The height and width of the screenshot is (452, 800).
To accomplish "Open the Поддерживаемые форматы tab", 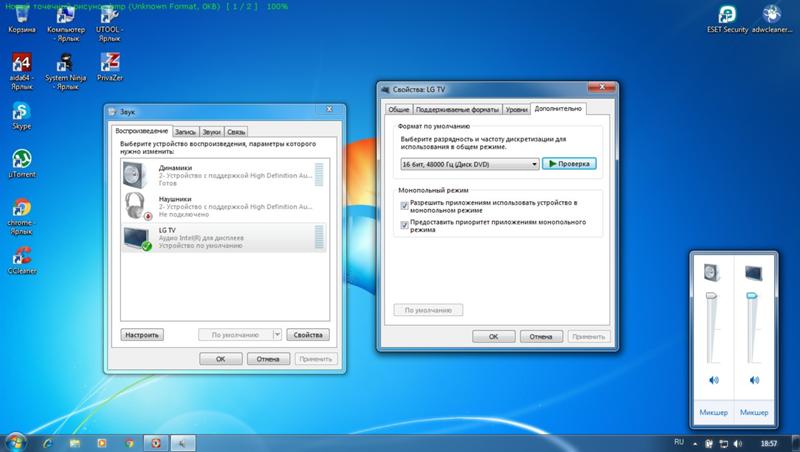I will (x=457, y=109).
